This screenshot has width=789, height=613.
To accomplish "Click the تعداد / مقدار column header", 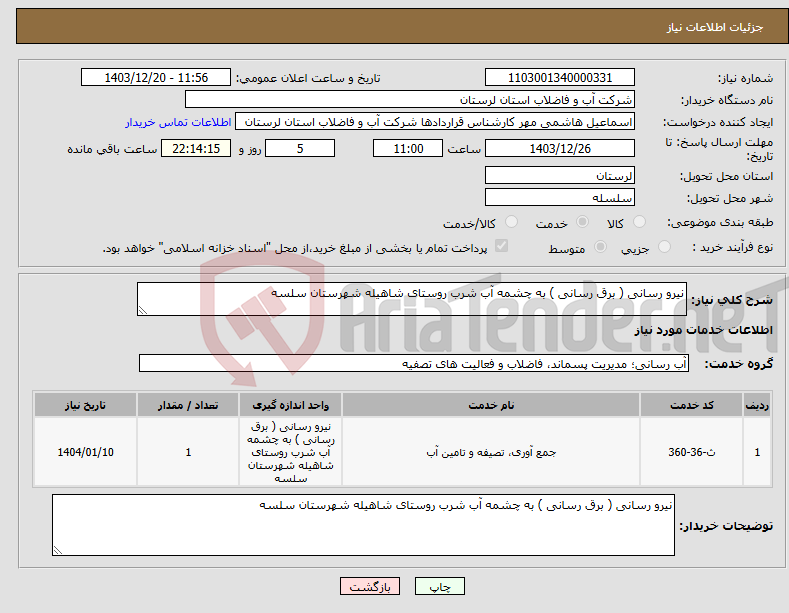I will pos(188,405).
